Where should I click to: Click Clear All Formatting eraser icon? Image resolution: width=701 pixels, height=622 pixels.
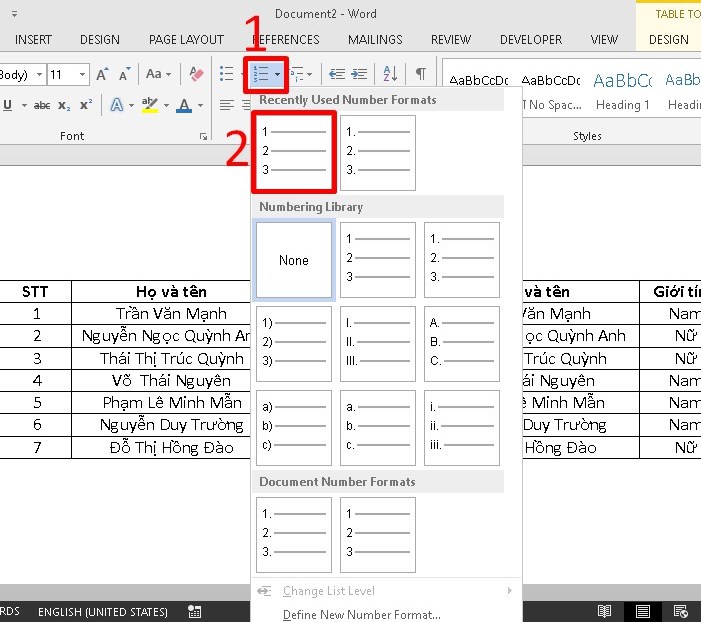tap(196, 74)
